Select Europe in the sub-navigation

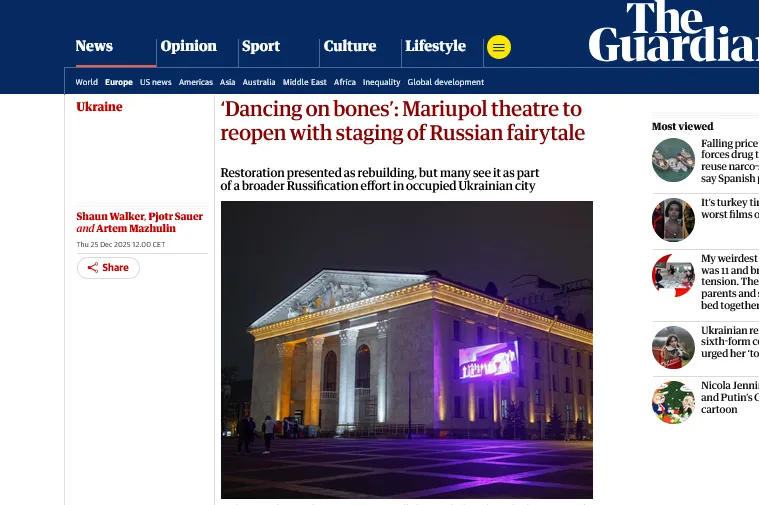118,82
